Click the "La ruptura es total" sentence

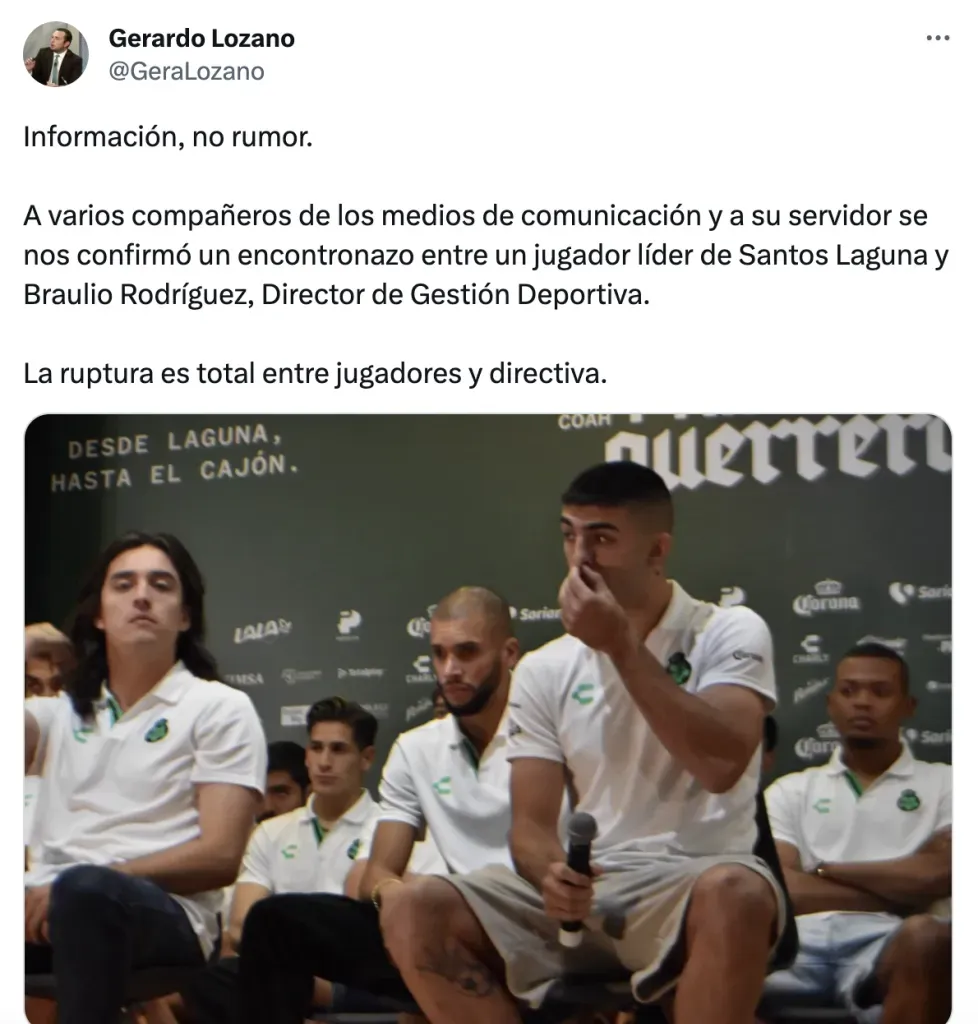[315, 374]
